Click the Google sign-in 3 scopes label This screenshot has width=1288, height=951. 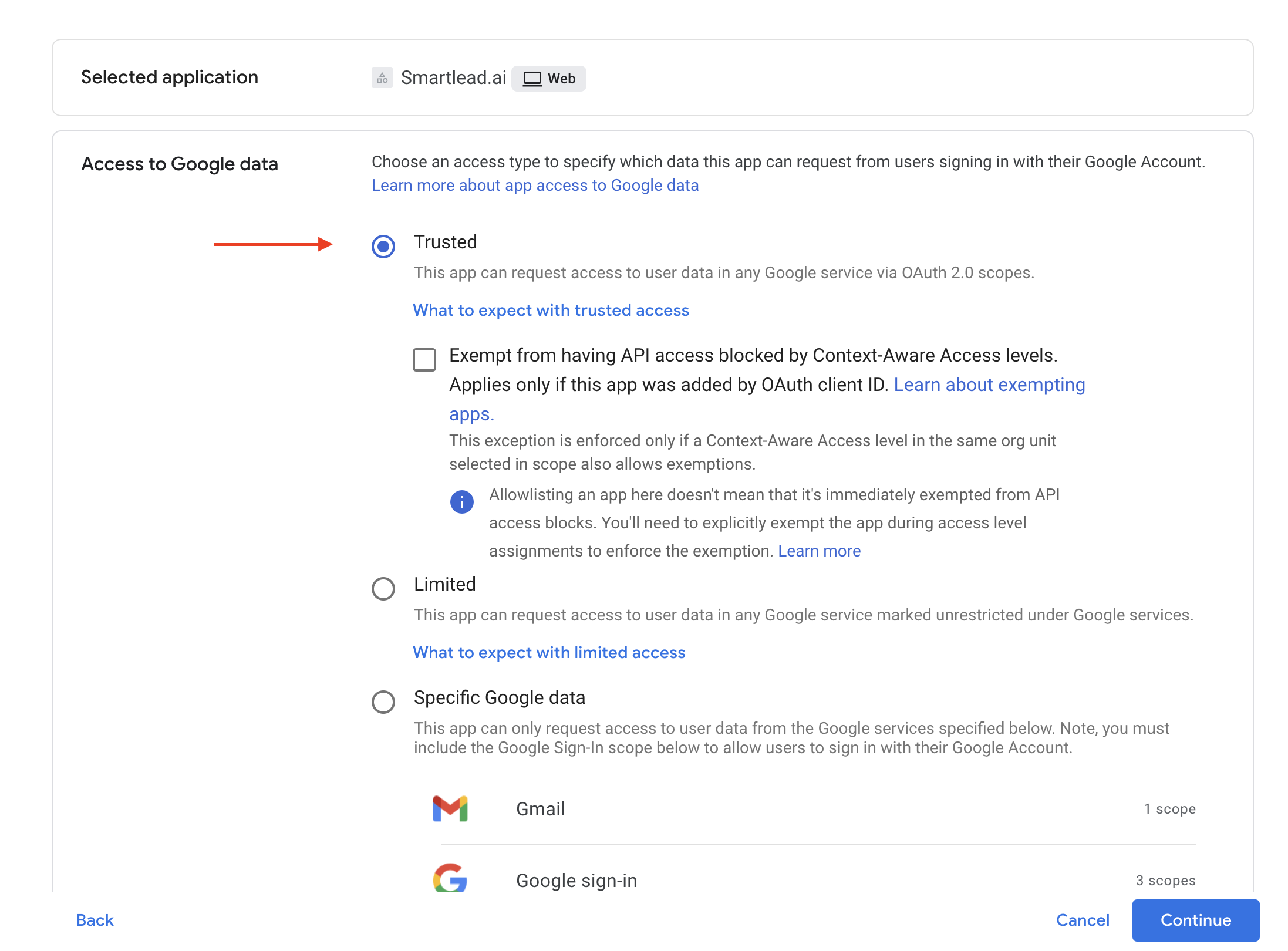tap(1165, 880)
